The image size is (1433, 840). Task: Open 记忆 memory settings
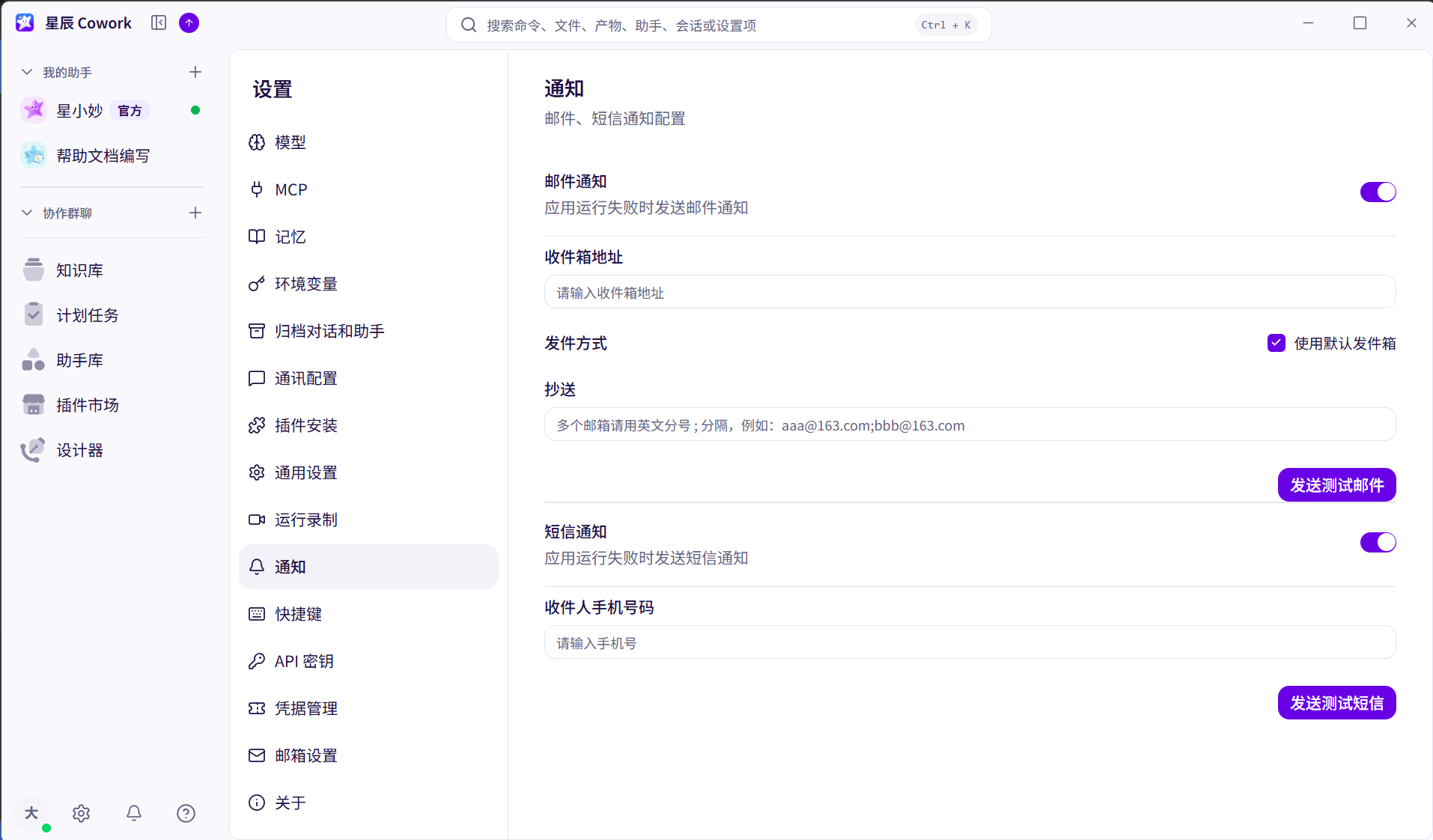pos(368,237)
